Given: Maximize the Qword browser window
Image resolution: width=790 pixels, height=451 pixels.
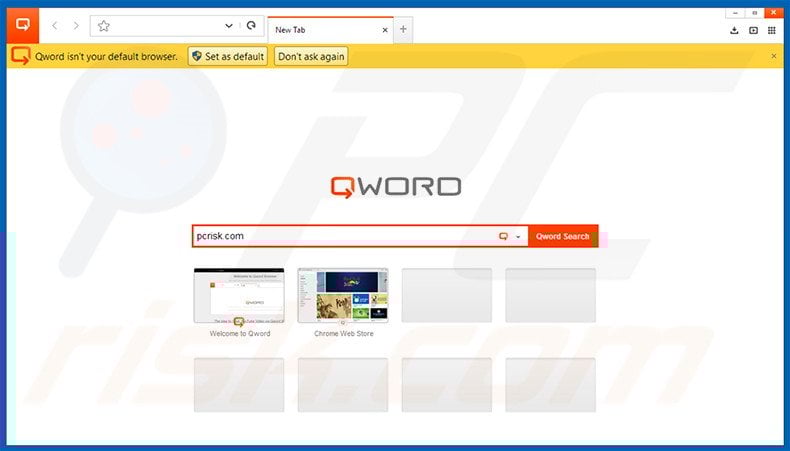Looking at the screenshot, I should click(754, 13).
